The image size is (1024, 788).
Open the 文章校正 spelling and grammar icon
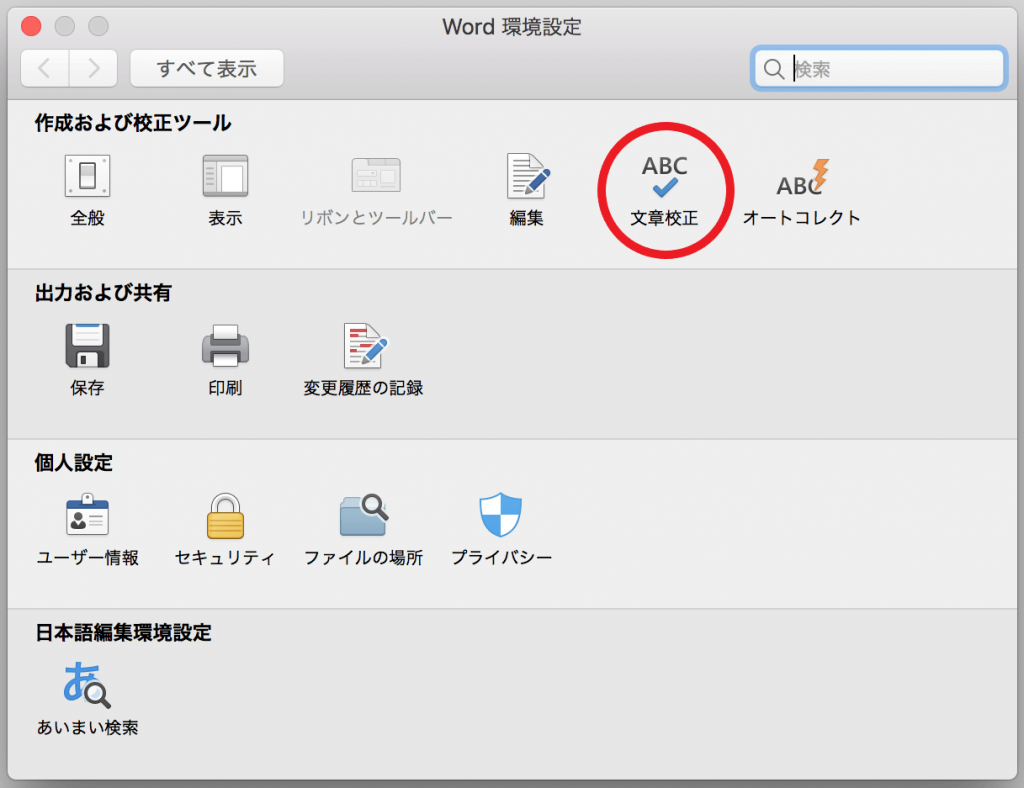665,176
